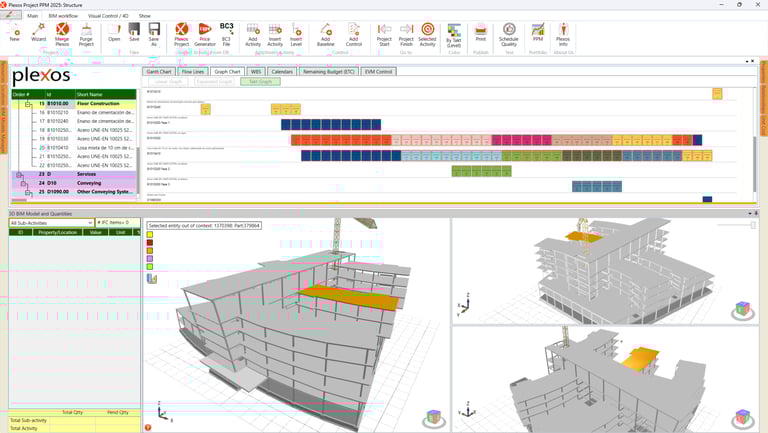768x433 pixels.
Task: Click the middle graph-type button beside Takt Graph
Action: 214,82
